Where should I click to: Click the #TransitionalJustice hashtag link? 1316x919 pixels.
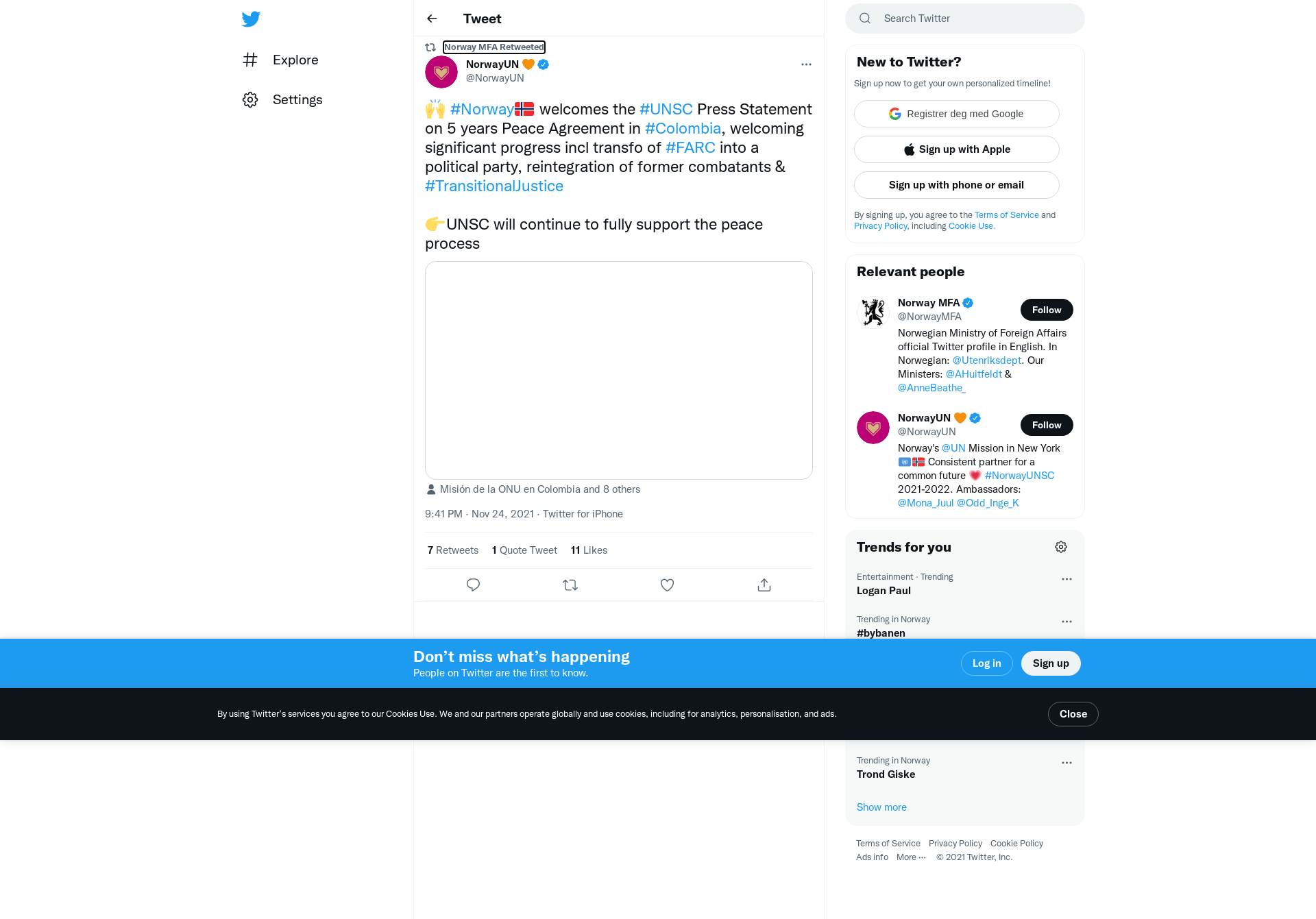(x=494, y=186)
